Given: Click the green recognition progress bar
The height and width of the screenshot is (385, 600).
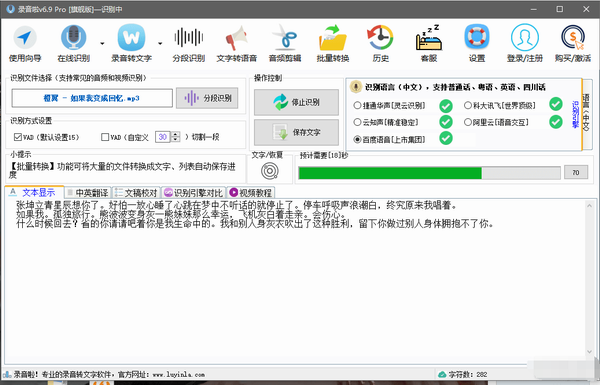Looking at the screenshot, I should coord(429,173).
